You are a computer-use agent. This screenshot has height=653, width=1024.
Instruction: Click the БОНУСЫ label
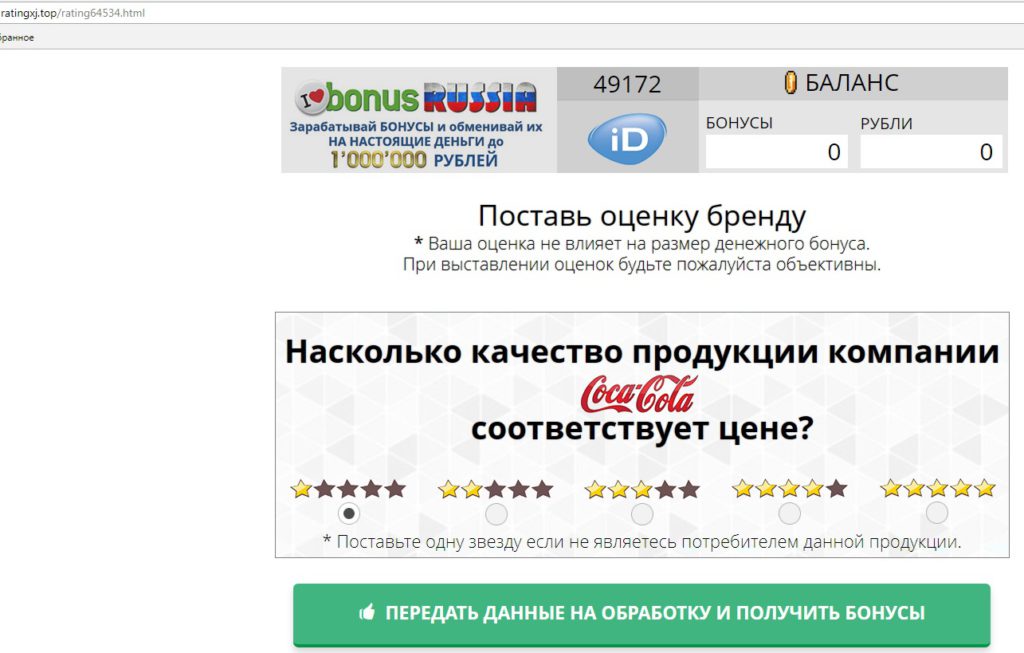click(739, 123)
